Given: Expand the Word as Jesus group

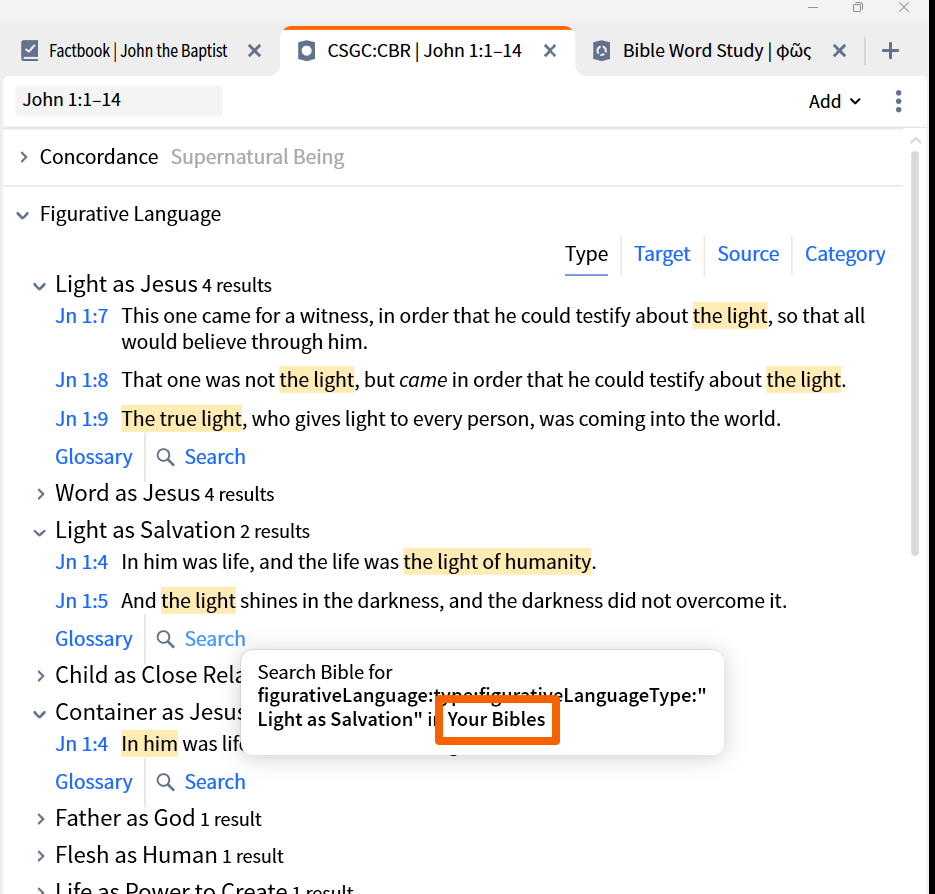Looking at the screenshot, I should (40, 494).
